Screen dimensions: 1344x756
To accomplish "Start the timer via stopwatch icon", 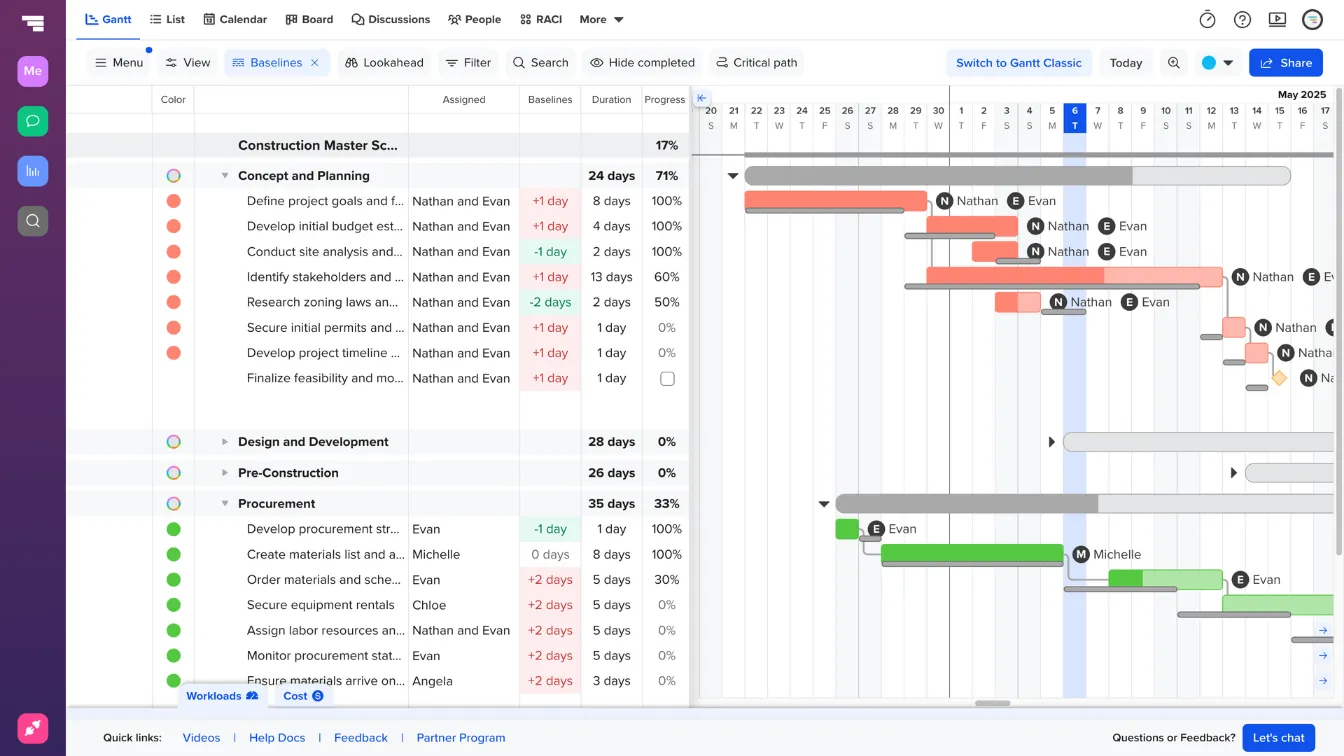I will pos(1207,19).
